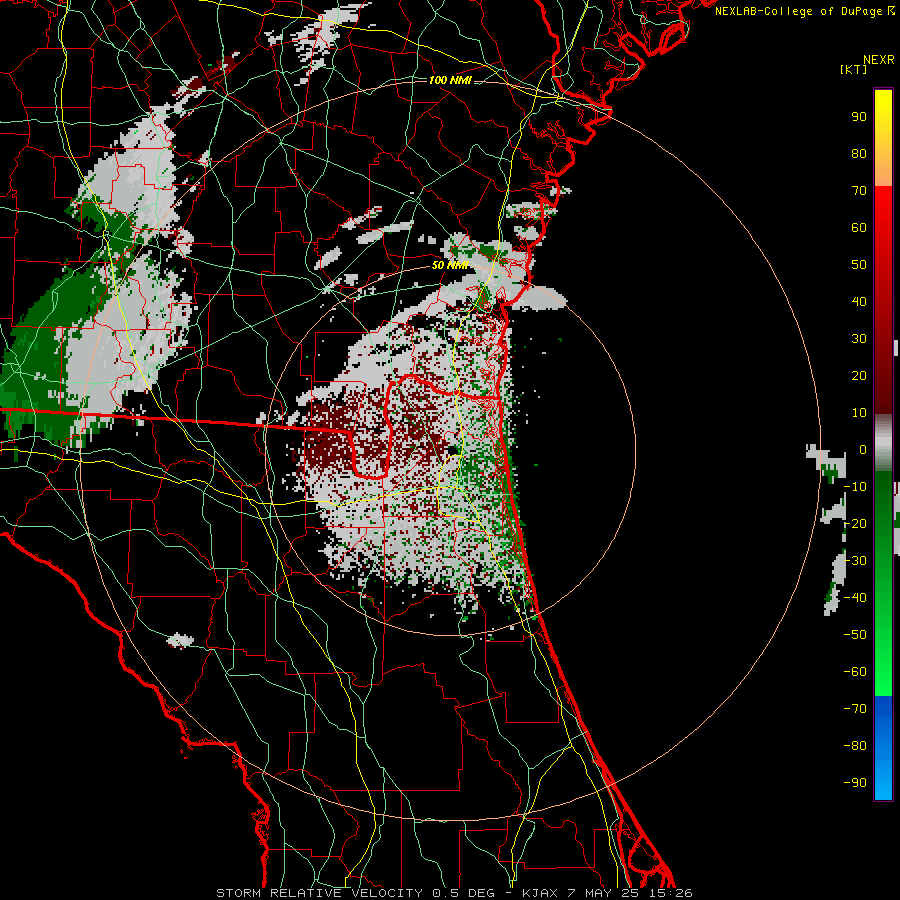900x900 pixels.
Task: Click the -60 value on velocity scale
Action: pos(855,672)
